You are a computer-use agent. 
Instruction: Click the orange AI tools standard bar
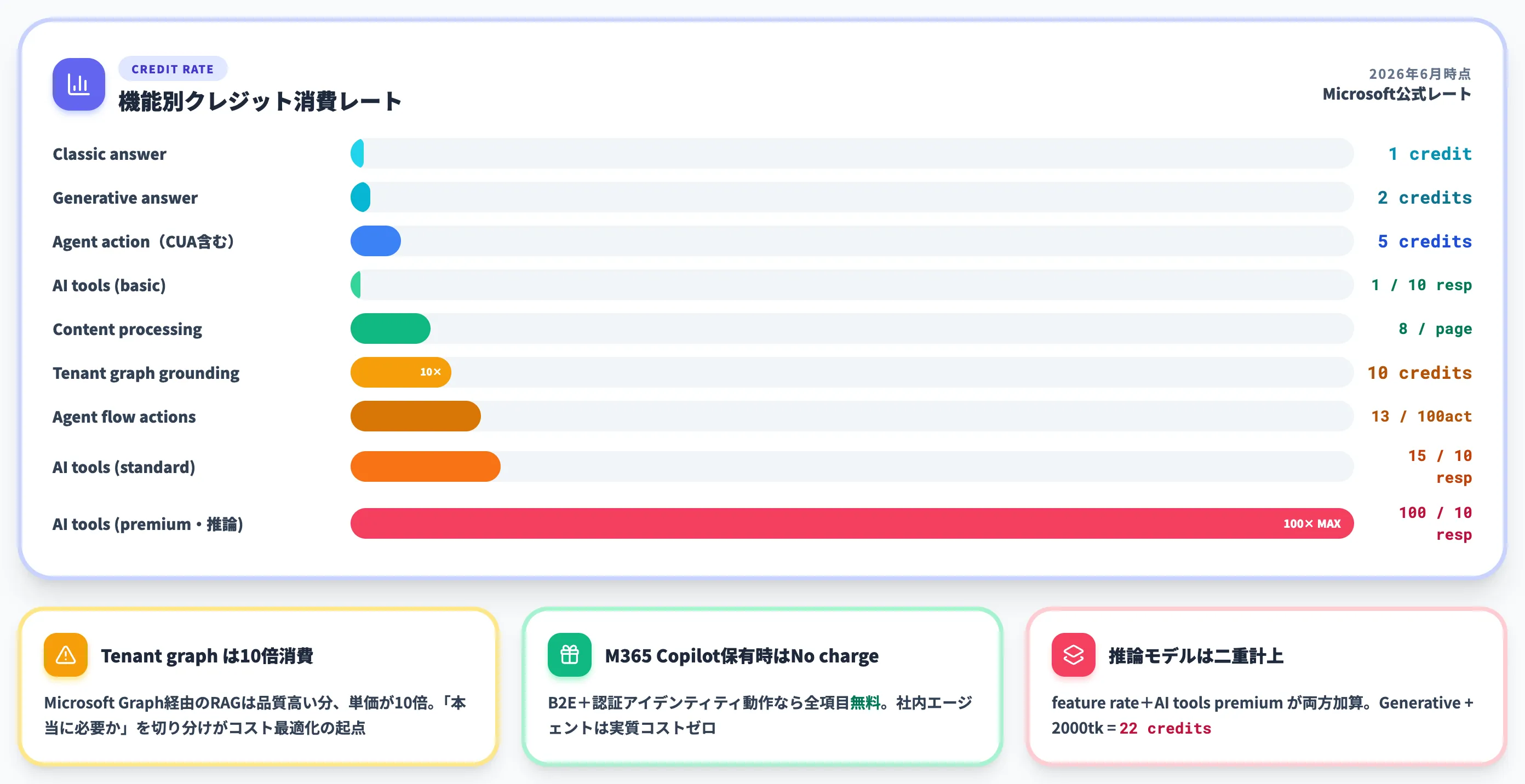click(425, 466)
